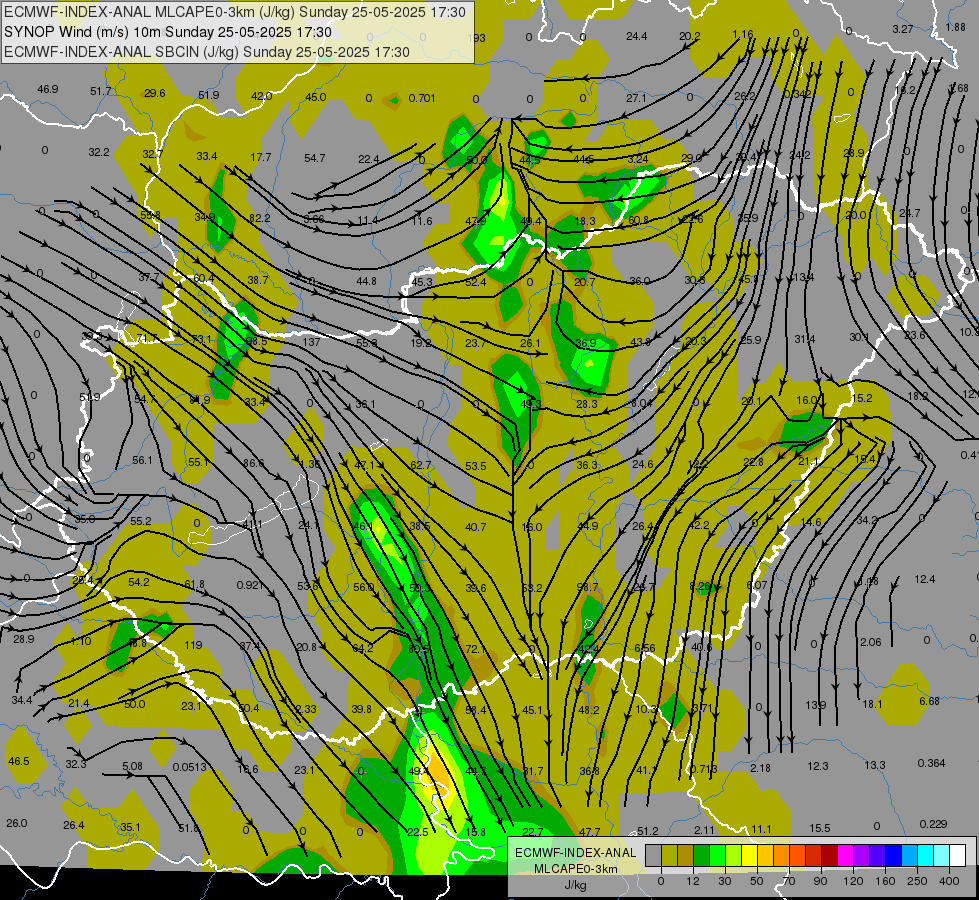The image size is (979, 900).
Task: Click the magenta swatch in the legend
Action: [x=846, y=855]
